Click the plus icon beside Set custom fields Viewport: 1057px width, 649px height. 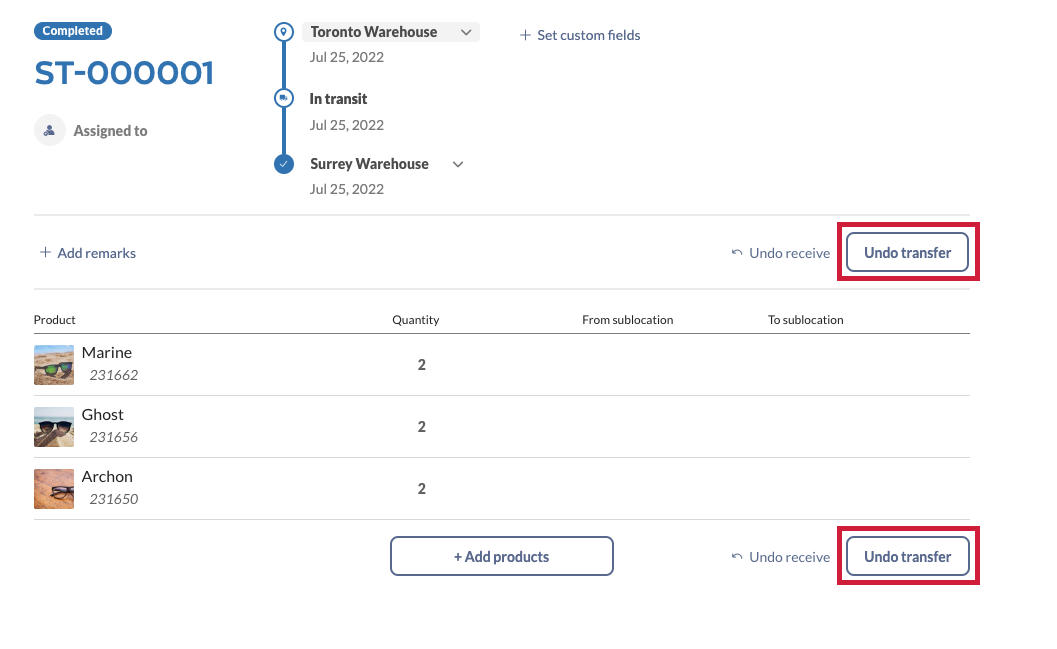(x=525, y=35)
